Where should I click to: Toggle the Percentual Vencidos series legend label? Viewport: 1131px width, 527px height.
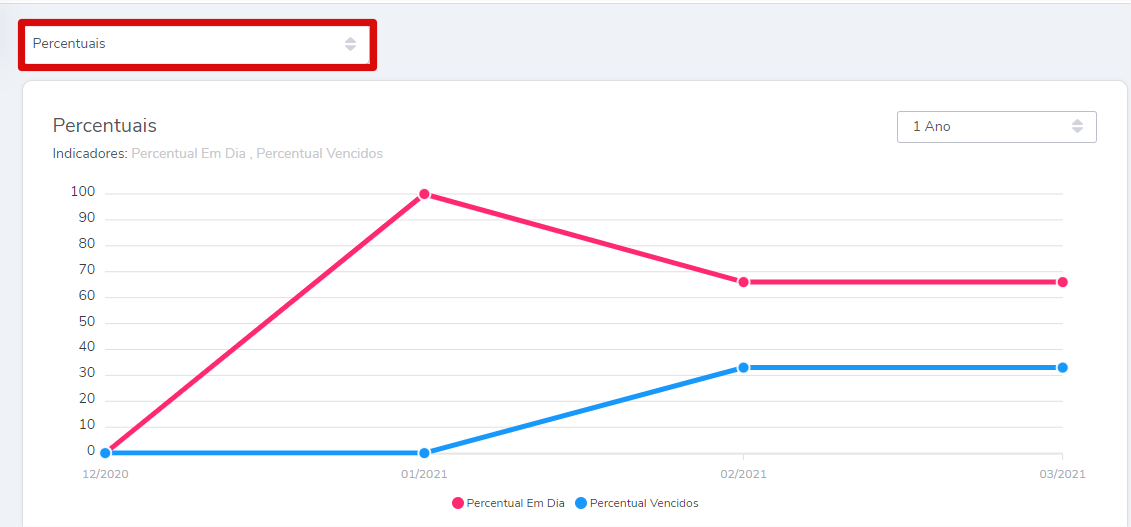click(x=644, y=503)
